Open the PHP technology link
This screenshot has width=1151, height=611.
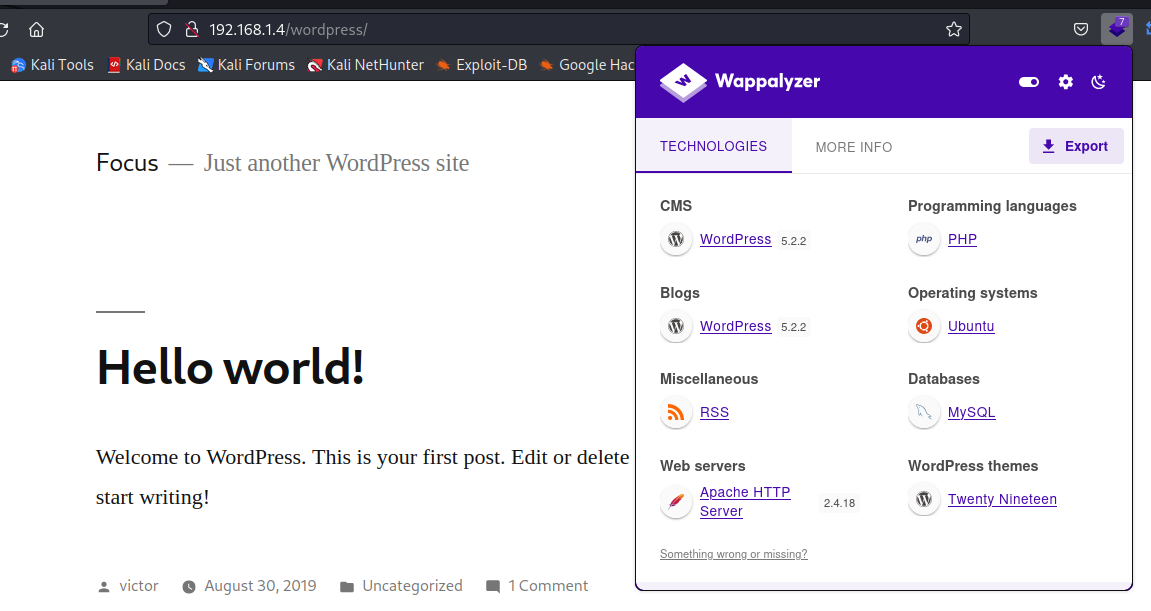point(962,239)
